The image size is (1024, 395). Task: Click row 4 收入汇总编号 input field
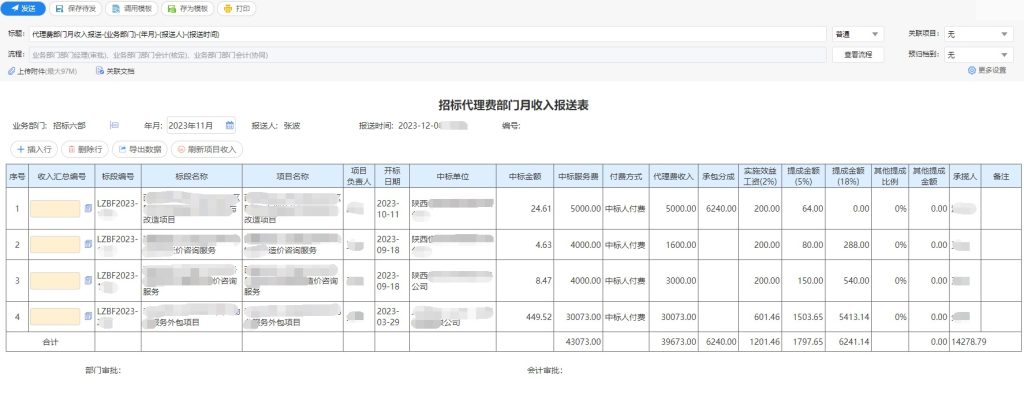coord(56,317)
